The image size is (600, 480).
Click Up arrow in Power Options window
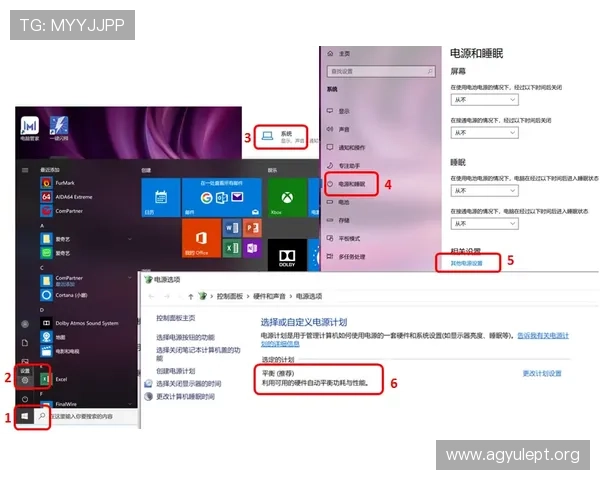click(x=191, y=296)
